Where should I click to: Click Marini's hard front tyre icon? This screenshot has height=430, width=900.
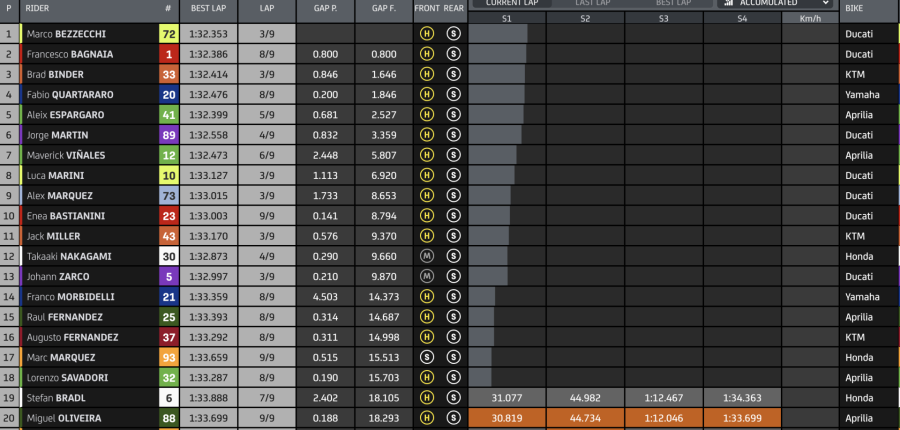(x=426, y=175)
